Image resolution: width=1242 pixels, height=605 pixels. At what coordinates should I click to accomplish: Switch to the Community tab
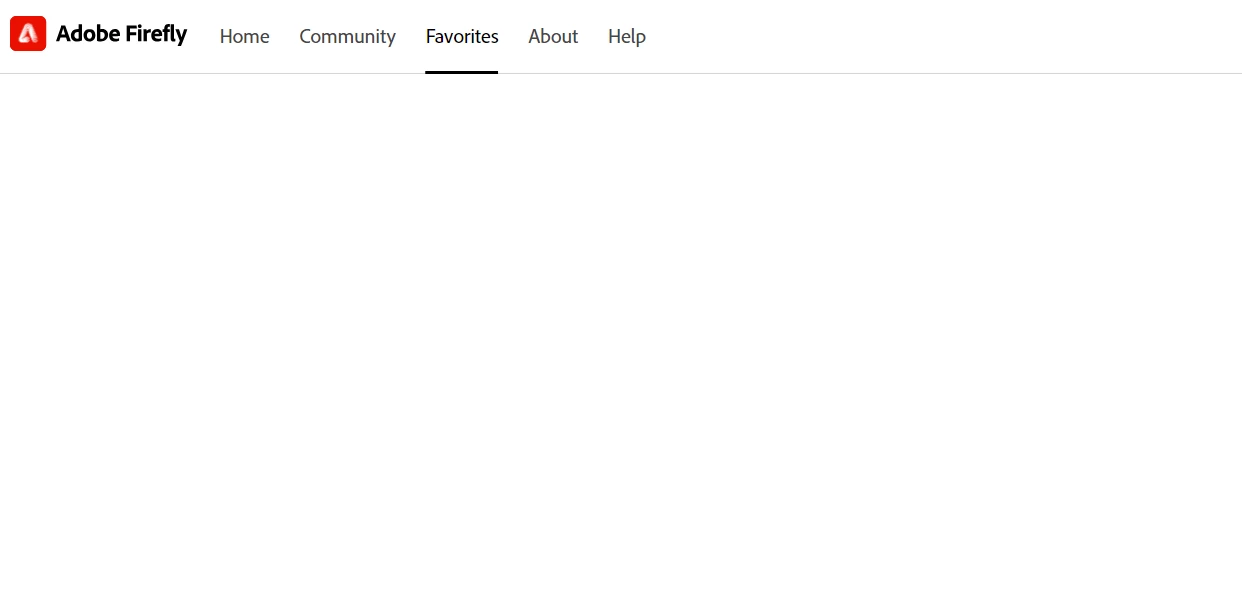click(x=347, y=36)
